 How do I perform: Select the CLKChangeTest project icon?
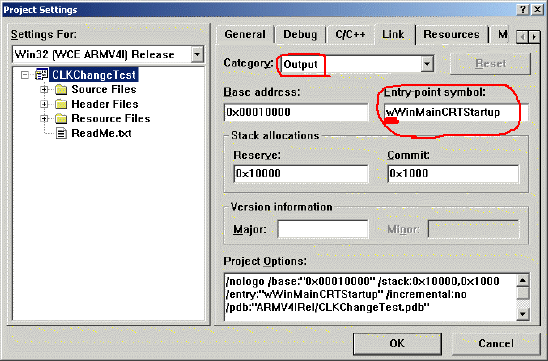point(41,74)
